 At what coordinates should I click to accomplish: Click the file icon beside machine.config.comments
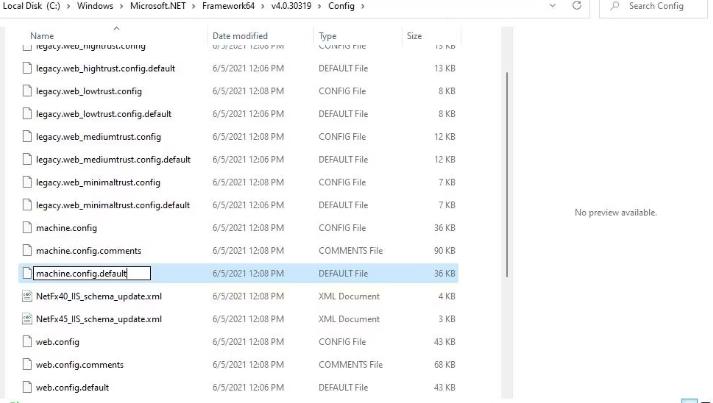[x=27, y=250]
